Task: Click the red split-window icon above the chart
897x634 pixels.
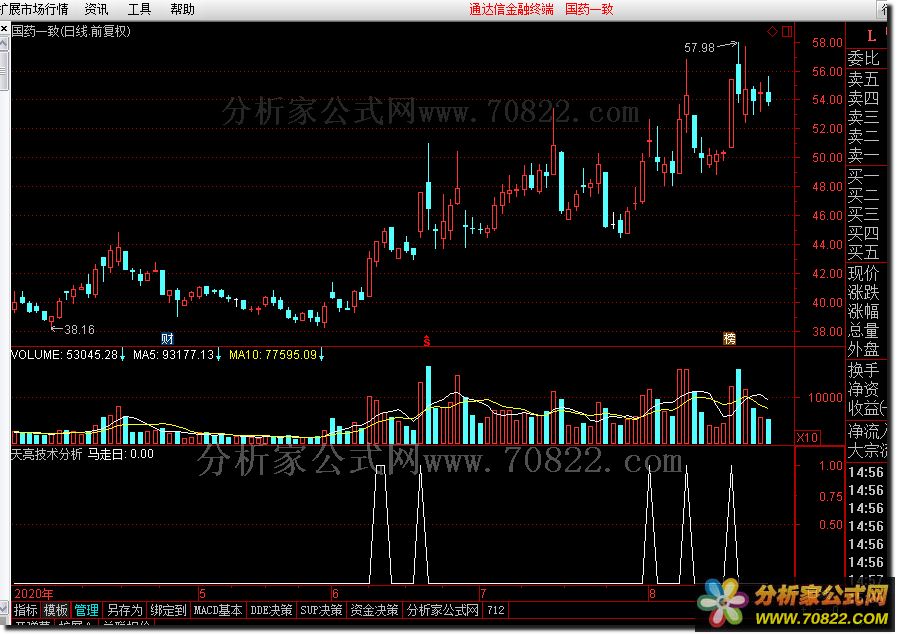Action: pyautogui.click(x=787, y=31)
